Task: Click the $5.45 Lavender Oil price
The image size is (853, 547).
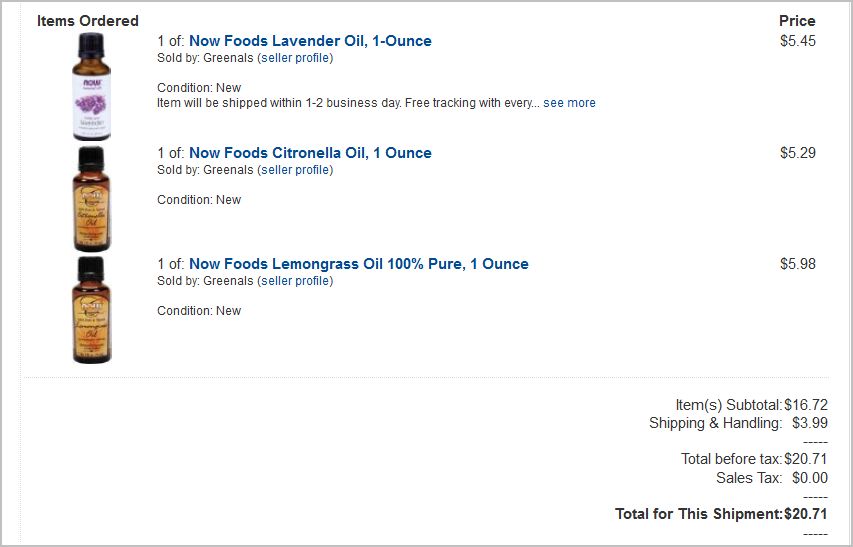Action: coord(798,41)
